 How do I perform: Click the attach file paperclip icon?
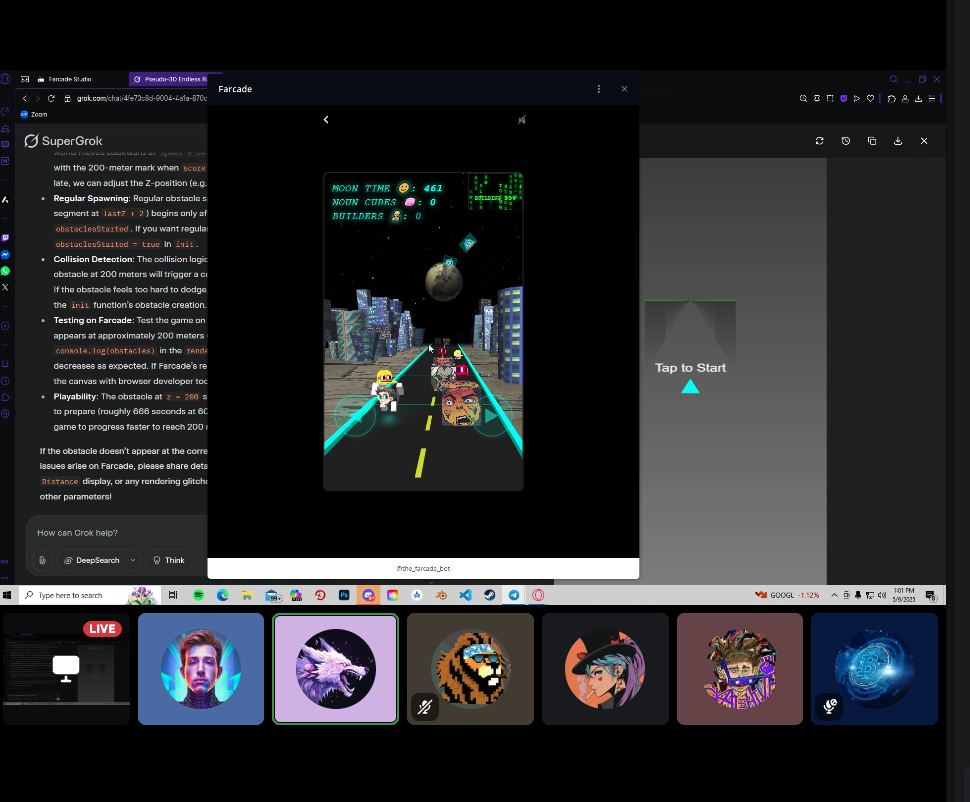tap(42, 561)
